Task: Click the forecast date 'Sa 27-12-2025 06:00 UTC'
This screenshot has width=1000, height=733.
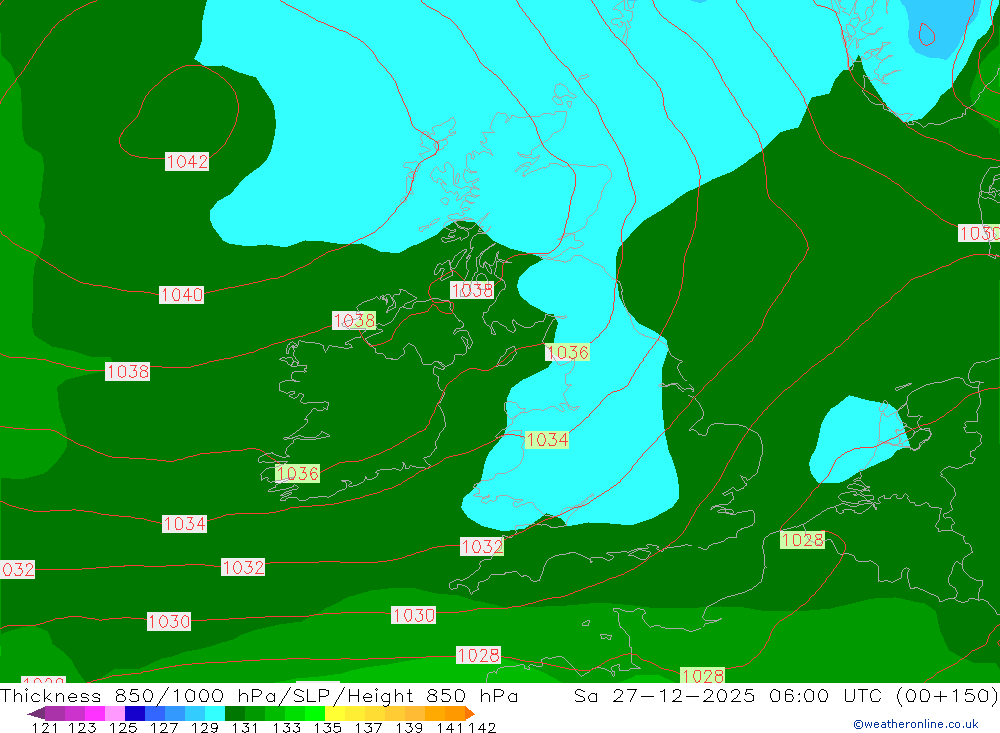Action: 730,695
